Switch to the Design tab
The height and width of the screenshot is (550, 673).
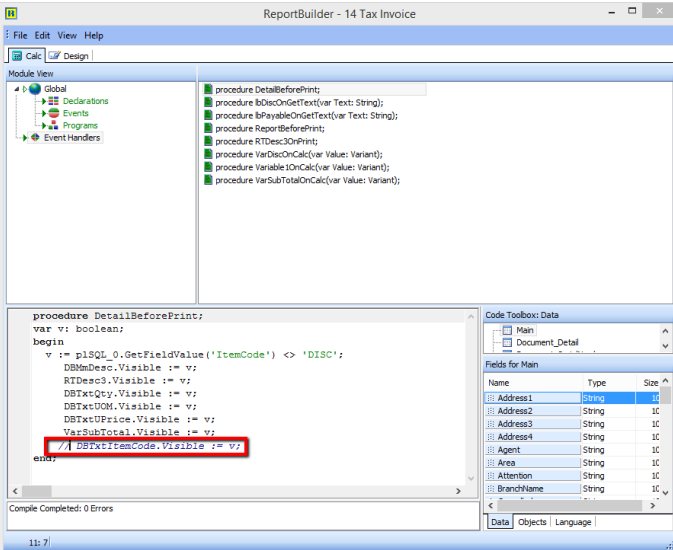click(x=70, y=56)
